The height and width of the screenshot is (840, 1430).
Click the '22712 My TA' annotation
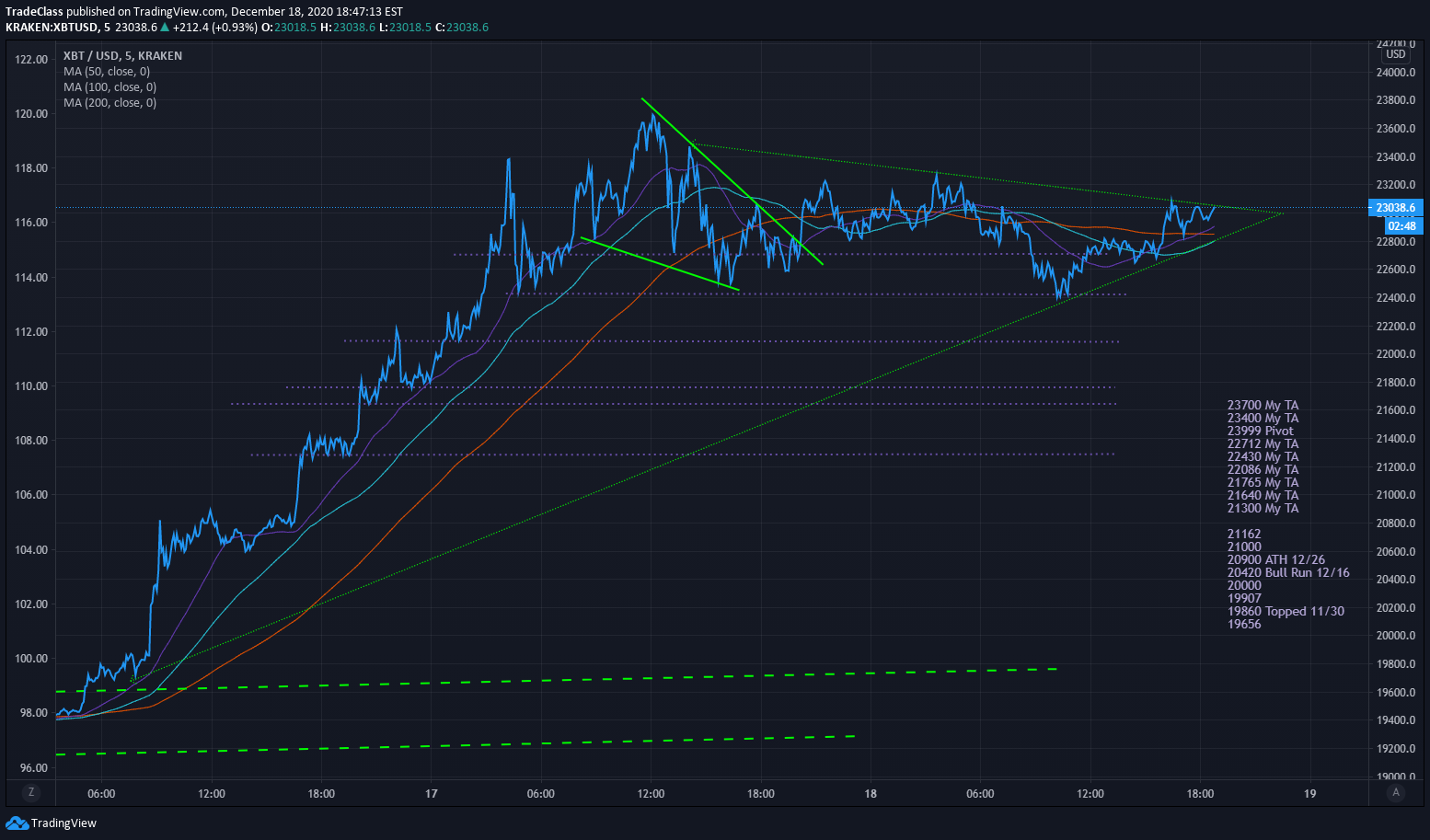[1263, 443]
